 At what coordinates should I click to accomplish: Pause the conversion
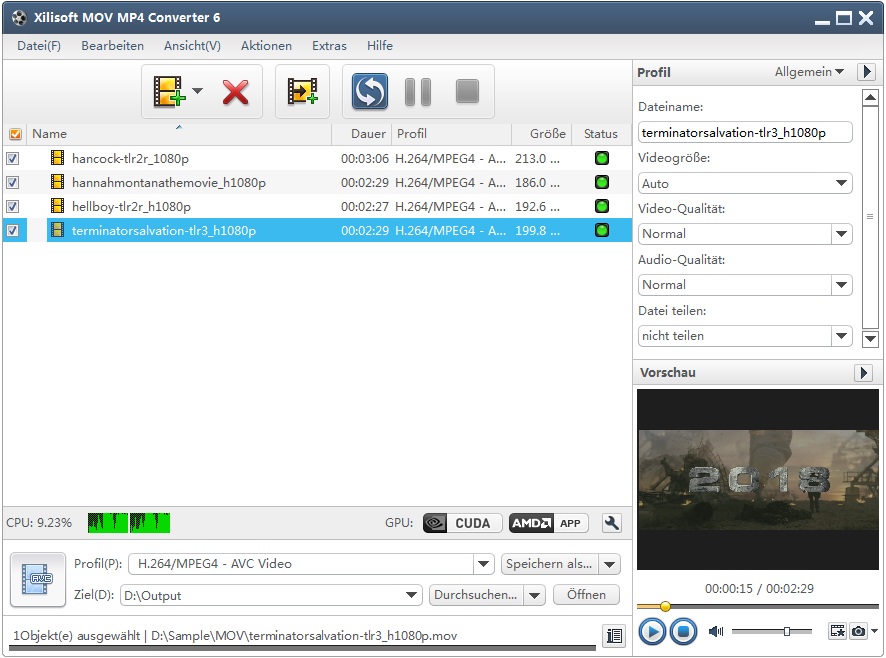click(418, 92)
